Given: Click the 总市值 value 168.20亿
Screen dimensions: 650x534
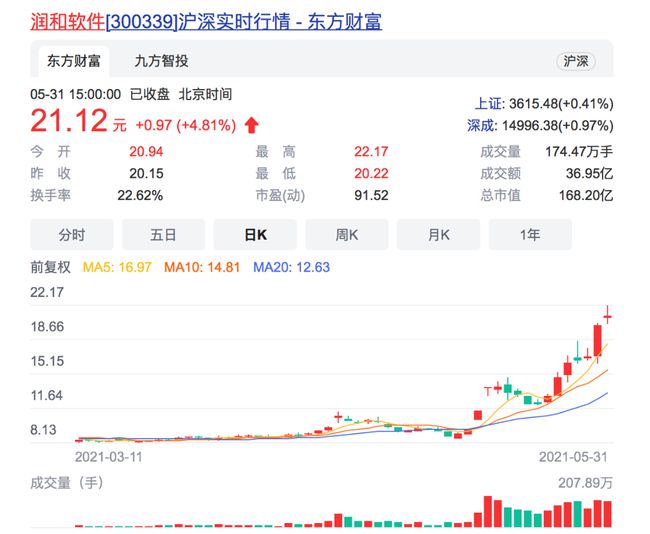Looking at the screenshot, I should pyautogui.click(x=586, y=195).
